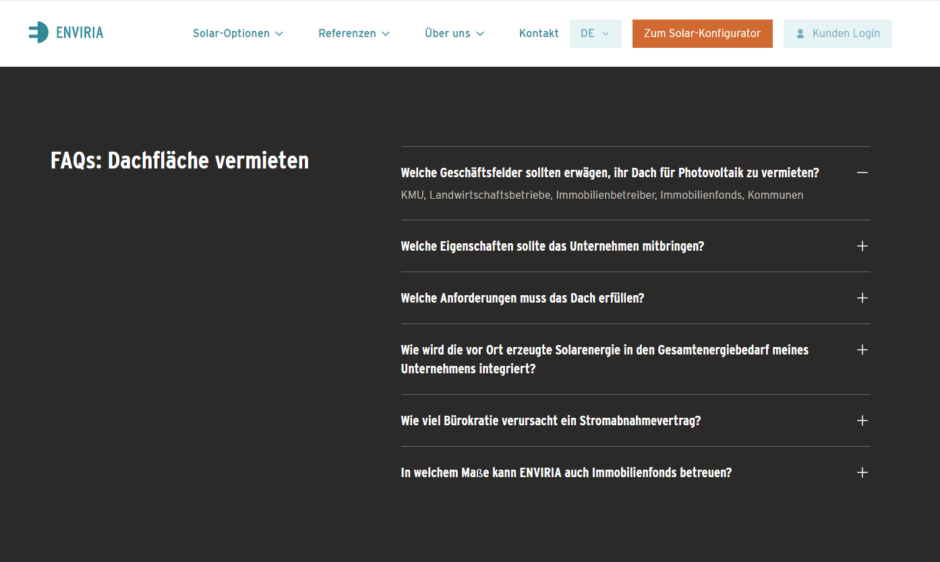Go to the Kontakt page
The height and width of the screenshot is (562, 940).
pos(538,34)
